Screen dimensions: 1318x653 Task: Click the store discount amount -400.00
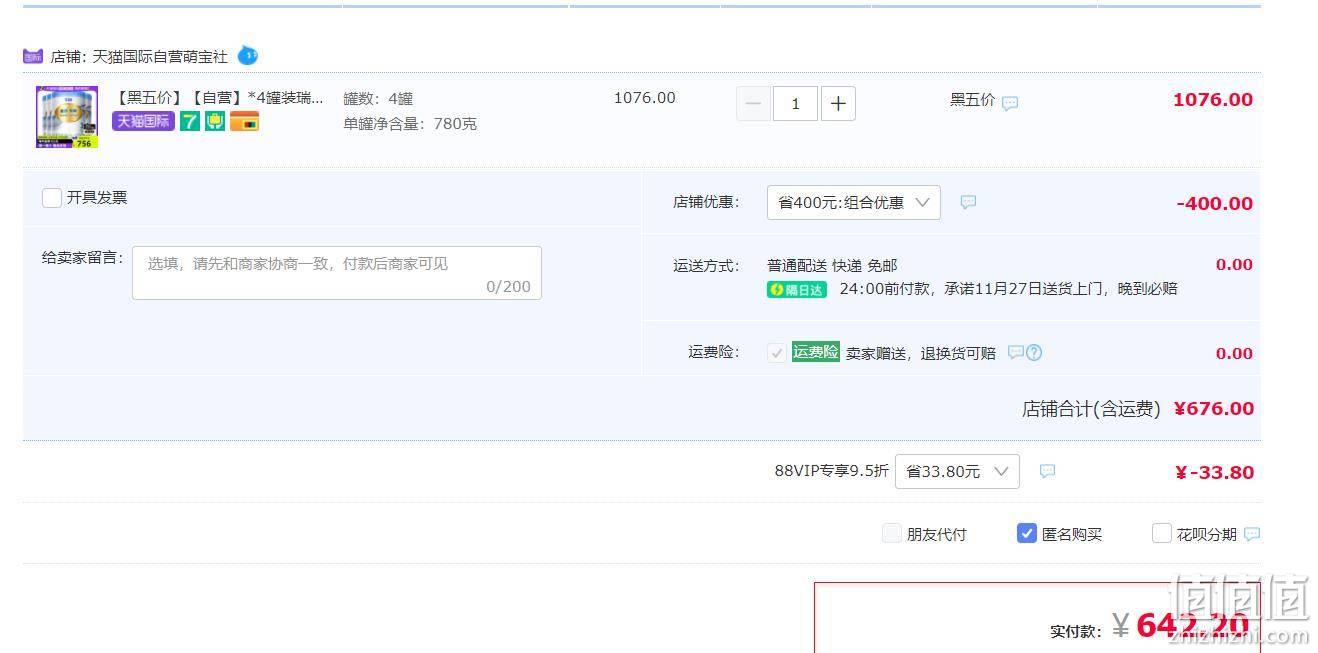click(1215, 204)
